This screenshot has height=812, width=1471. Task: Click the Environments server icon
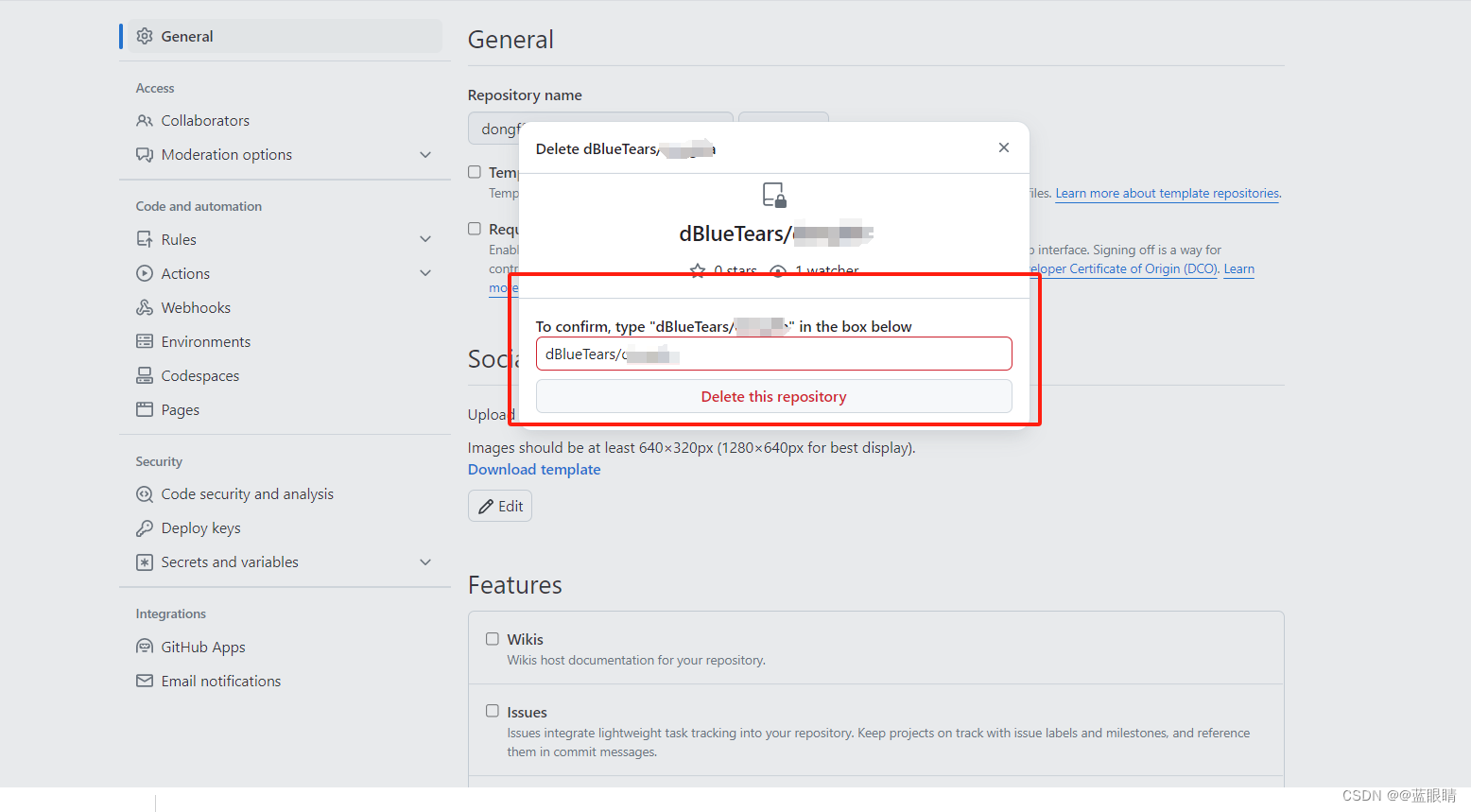coord(145,341)
